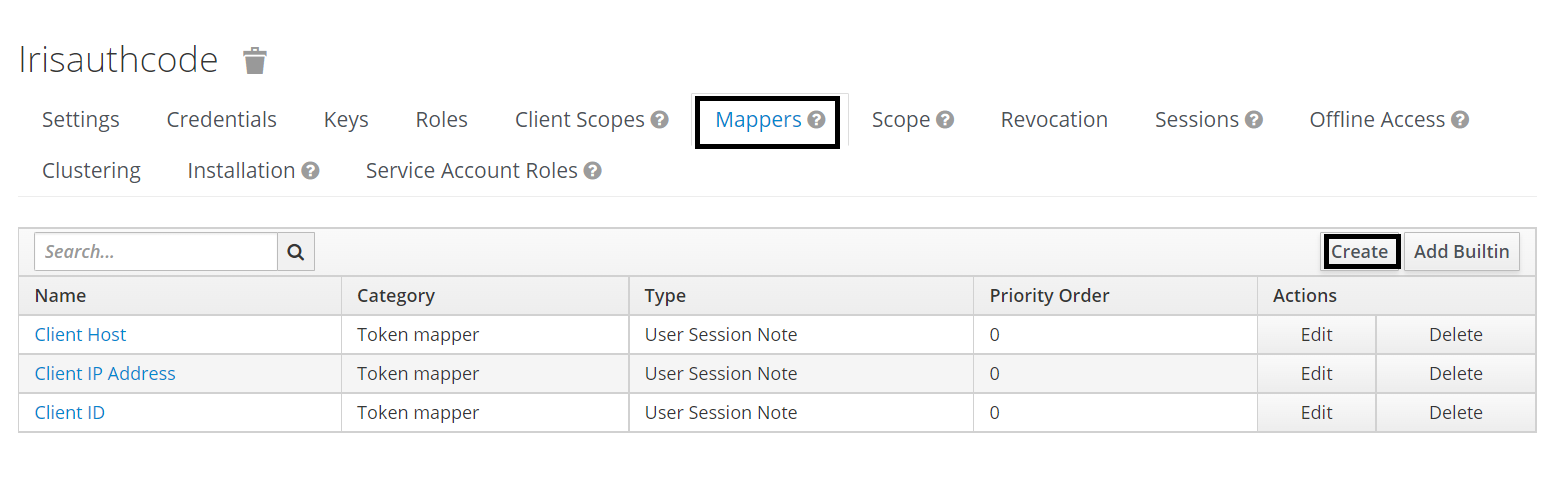Click the Add Builtin button
The width and height of the screenshot is (1548, 481).
tap(1461, 252)
